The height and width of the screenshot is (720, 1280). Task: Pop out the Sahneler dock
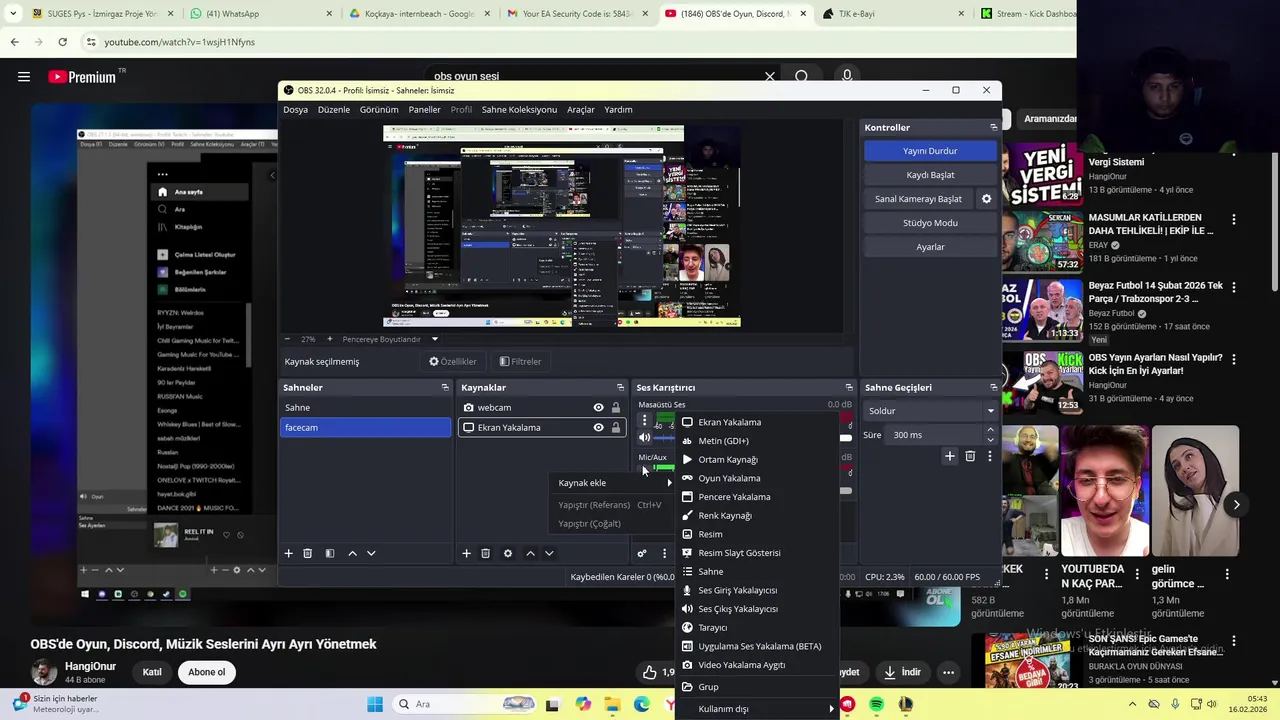(445, 387)
